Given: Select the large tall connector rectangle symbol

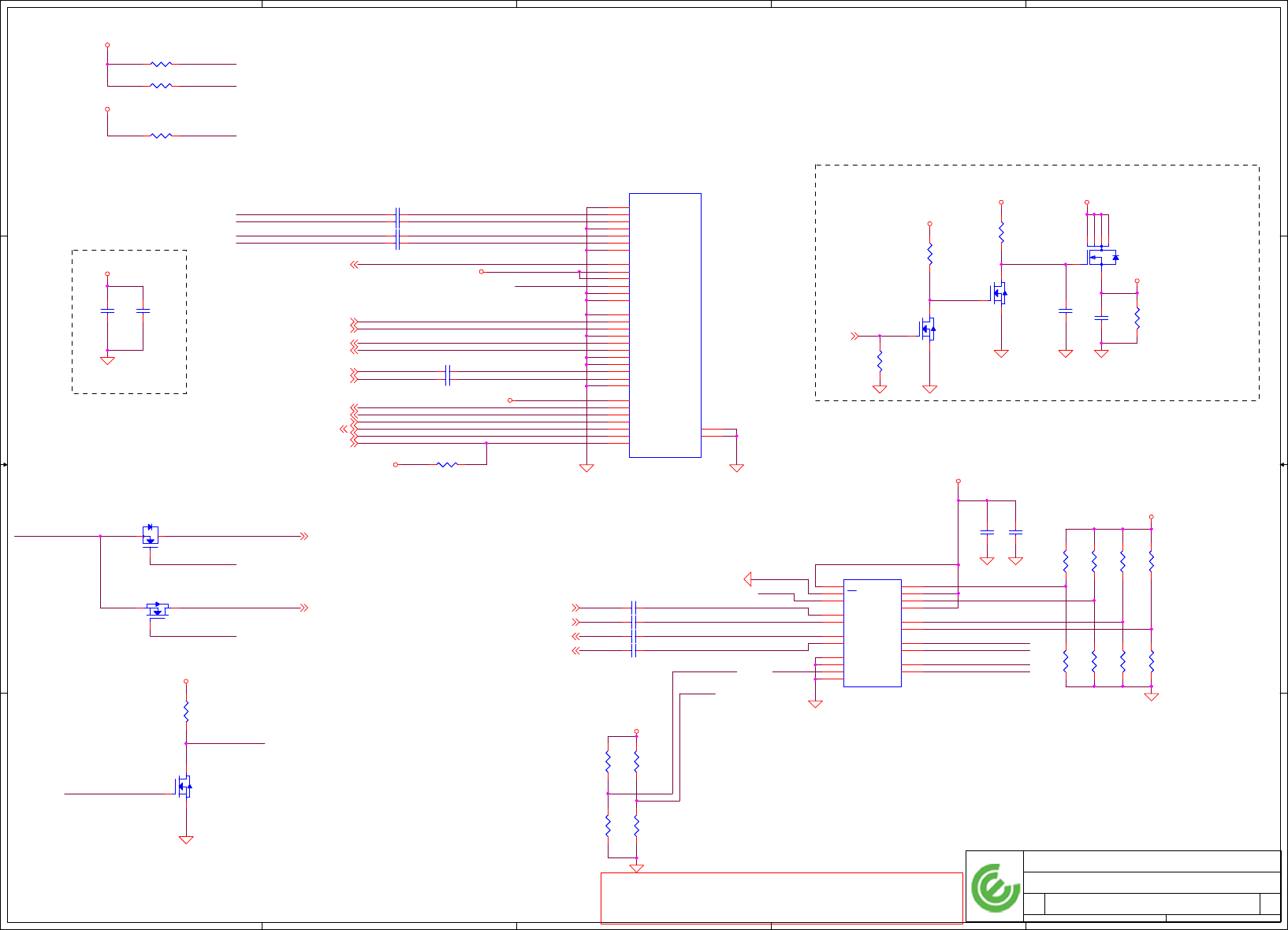Looking at the screenshot, I should pos(664,325).
